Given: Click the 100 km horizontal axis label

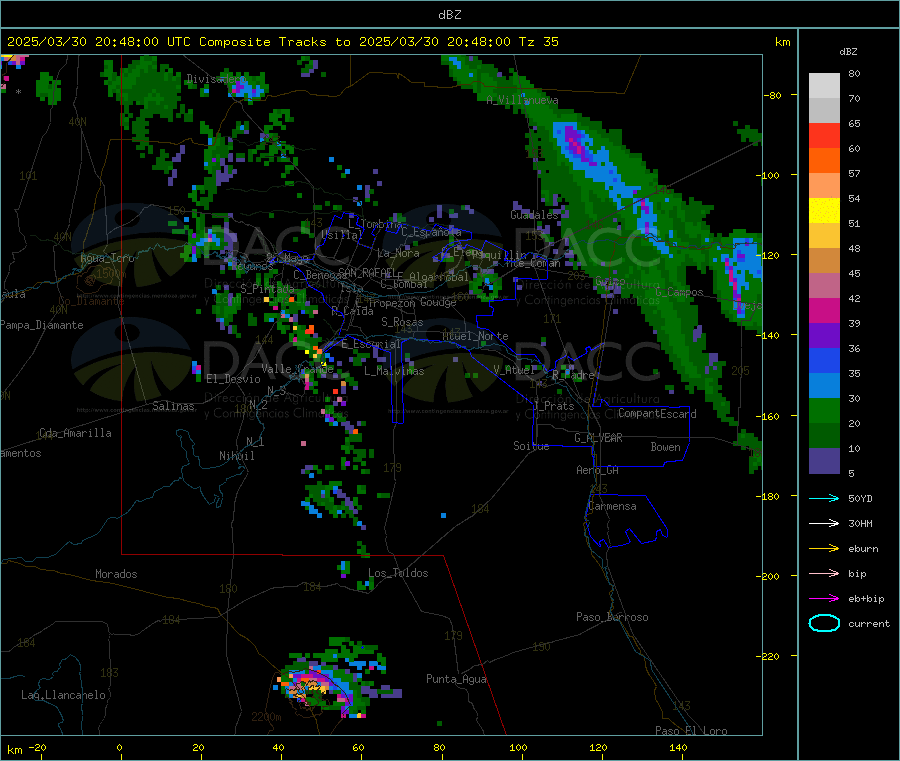Looking at the screenshot, I should 518,748.
